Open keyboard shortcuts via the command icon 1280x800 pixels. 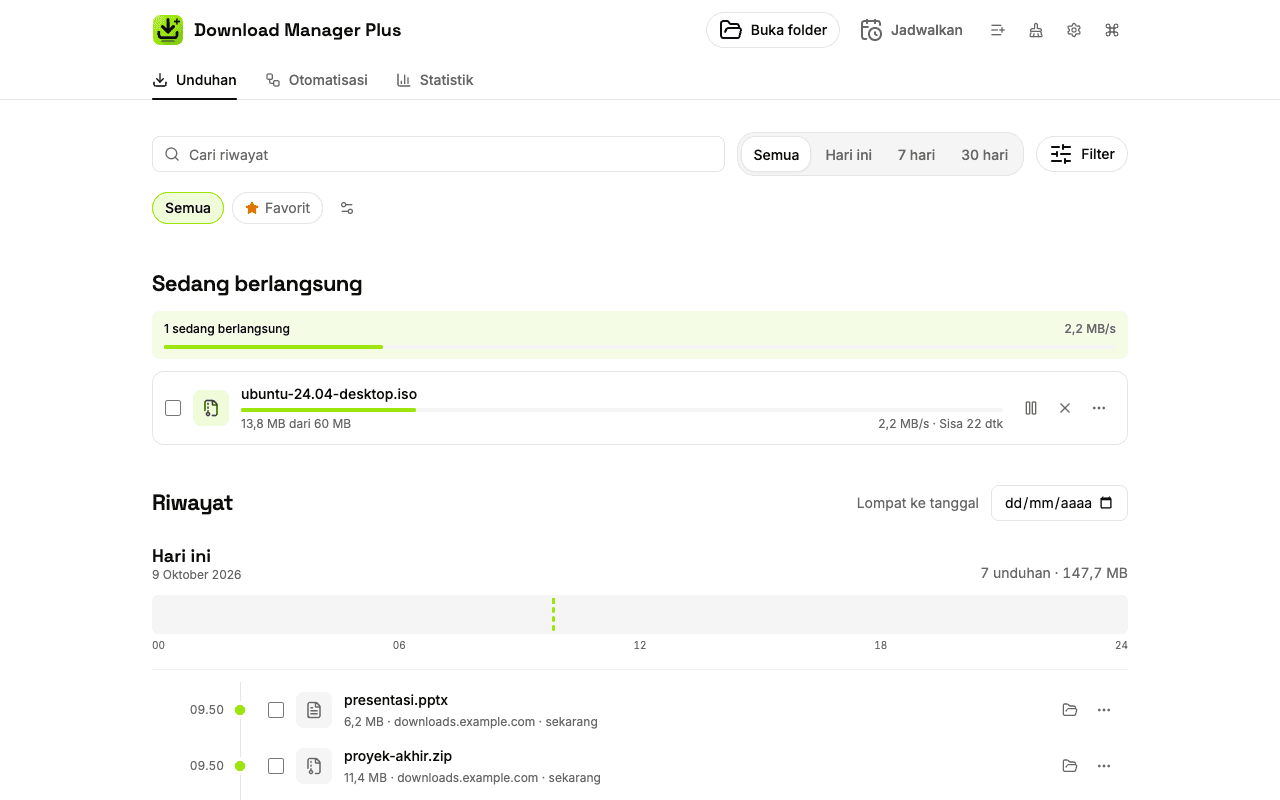coord(1112,30)
